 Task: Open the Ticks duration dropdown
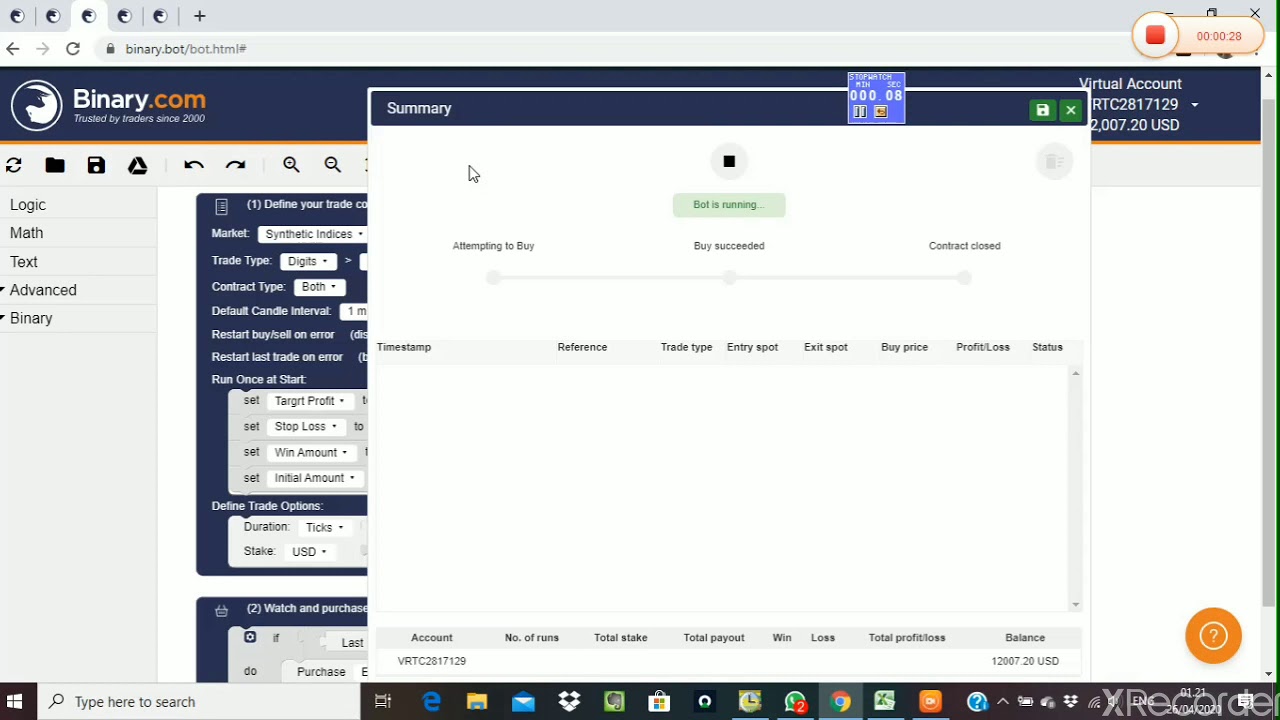(x=324, y=528)
